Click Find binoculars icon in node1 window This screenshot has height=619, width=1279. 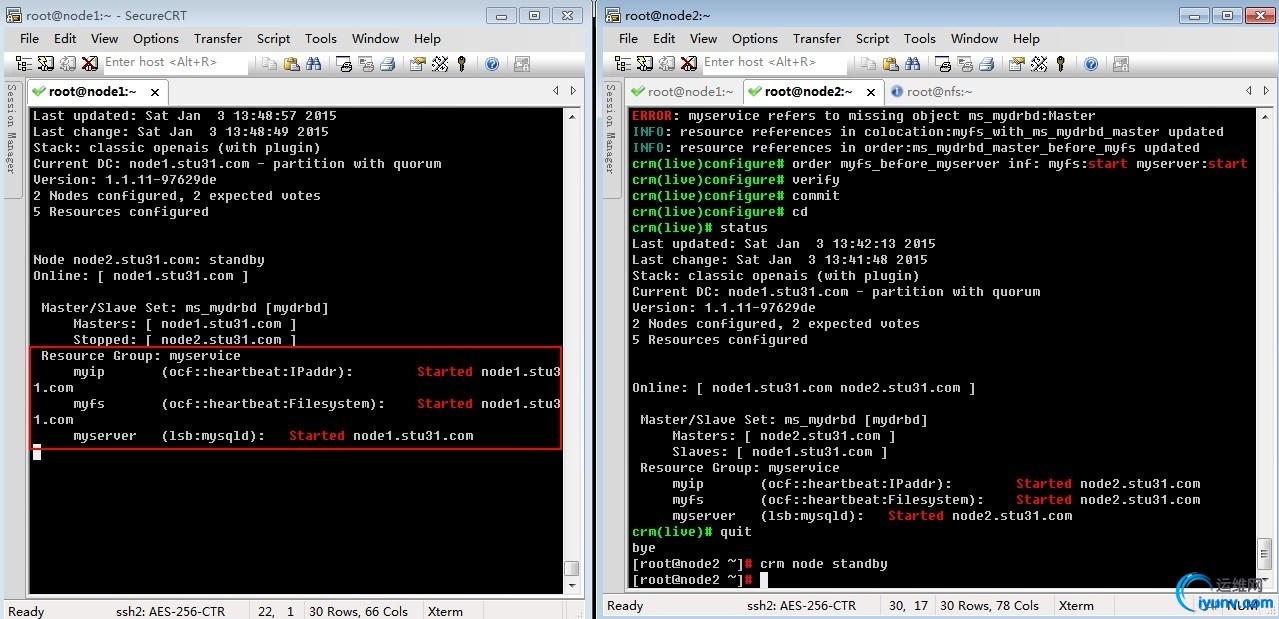[x=314, y=63]
